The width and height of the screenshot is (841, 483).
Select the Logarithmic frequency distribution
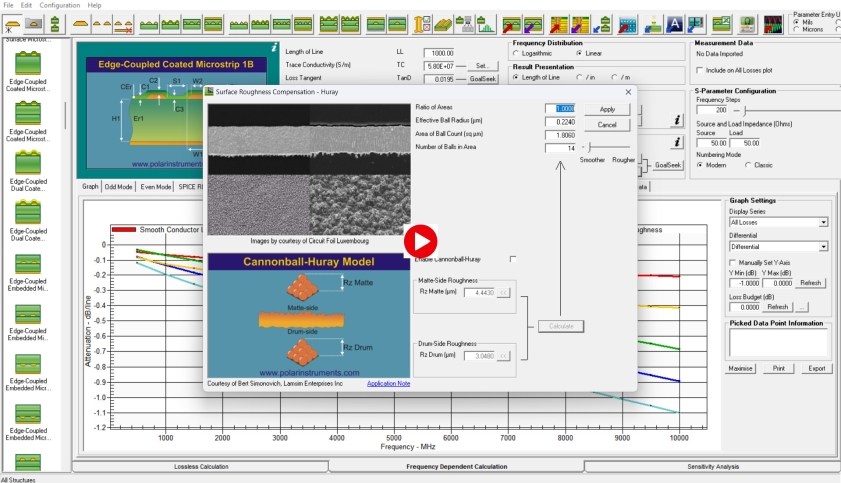tap(515, 54)
